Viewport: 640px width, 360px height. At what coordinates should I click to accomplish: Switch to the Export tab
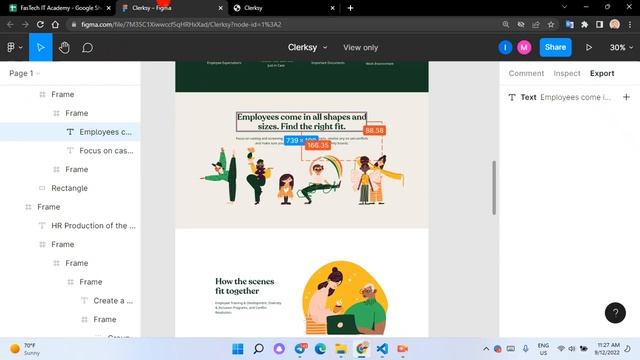click(x=602, y=73)
